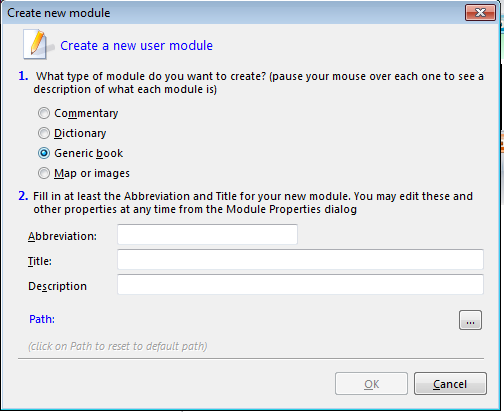Click the Title label text

point(40,261)
